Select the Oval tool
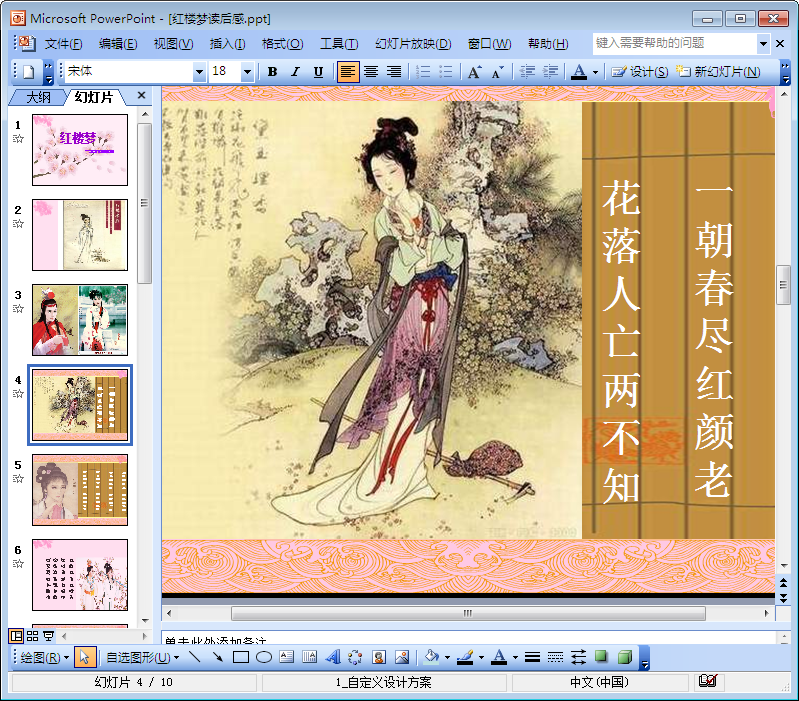799x701 pixels. coord(263,657)
